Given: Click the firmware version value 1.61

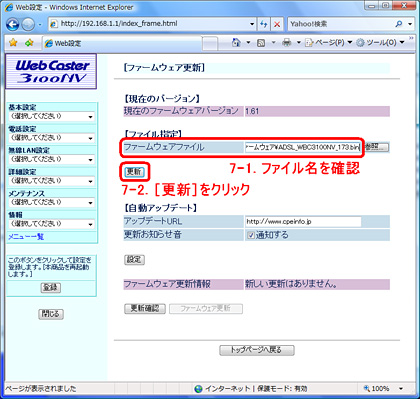Looking at the screenshot, I should (x=252, y=111).
